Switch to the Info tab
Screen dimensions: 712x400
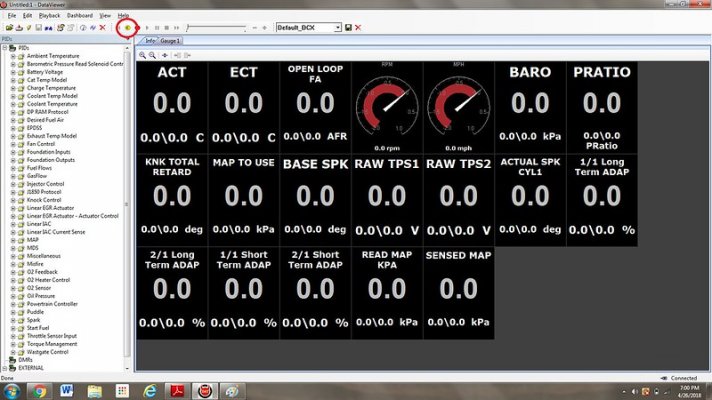coord(150,41)
